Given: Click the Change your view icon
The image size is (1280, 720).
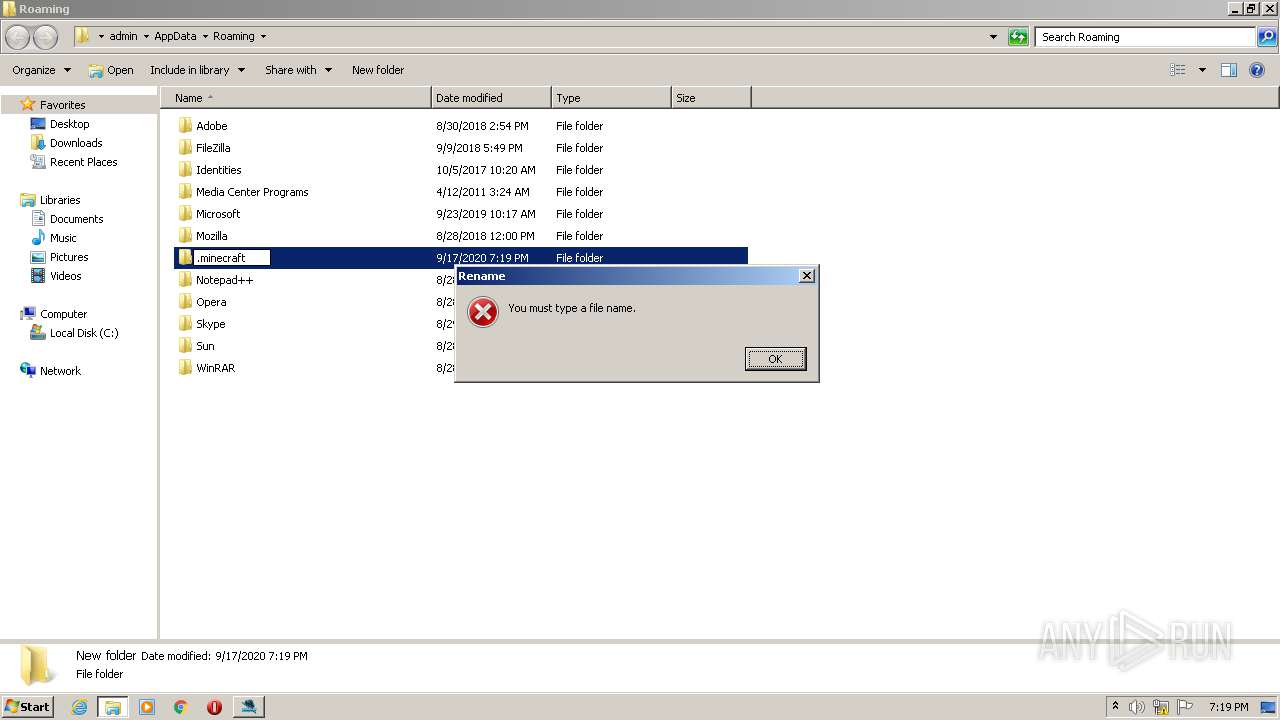Looking at the screenshot, I should pyautogui.click(x=1178, y=70).
